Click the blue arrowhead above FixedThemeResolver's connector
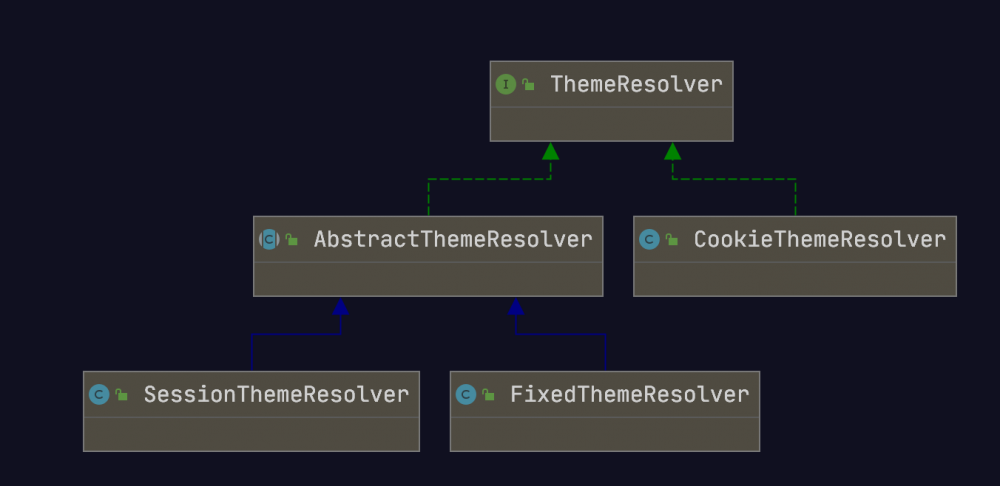This screenshot has width=1000, height=486. (516, 306)
